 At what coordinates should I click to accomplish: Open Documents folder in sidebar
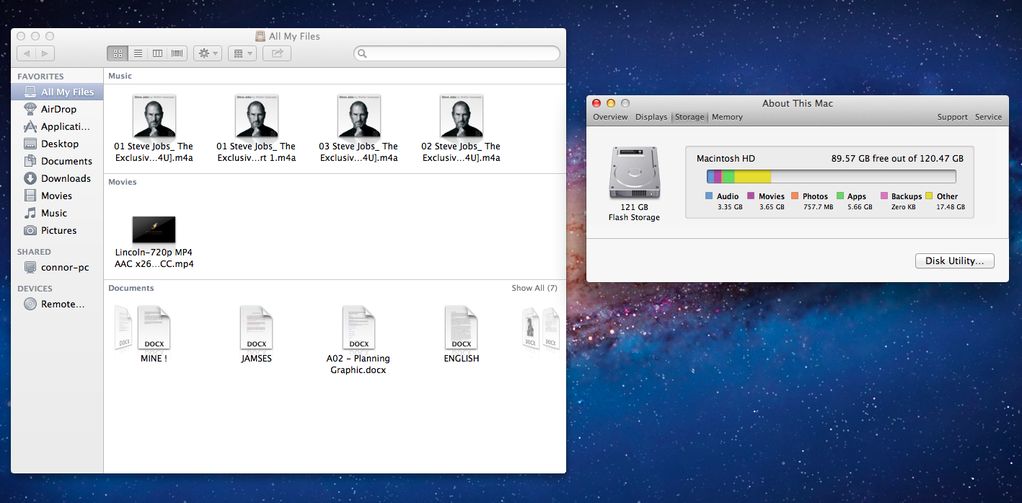click(x=57, y=161)
